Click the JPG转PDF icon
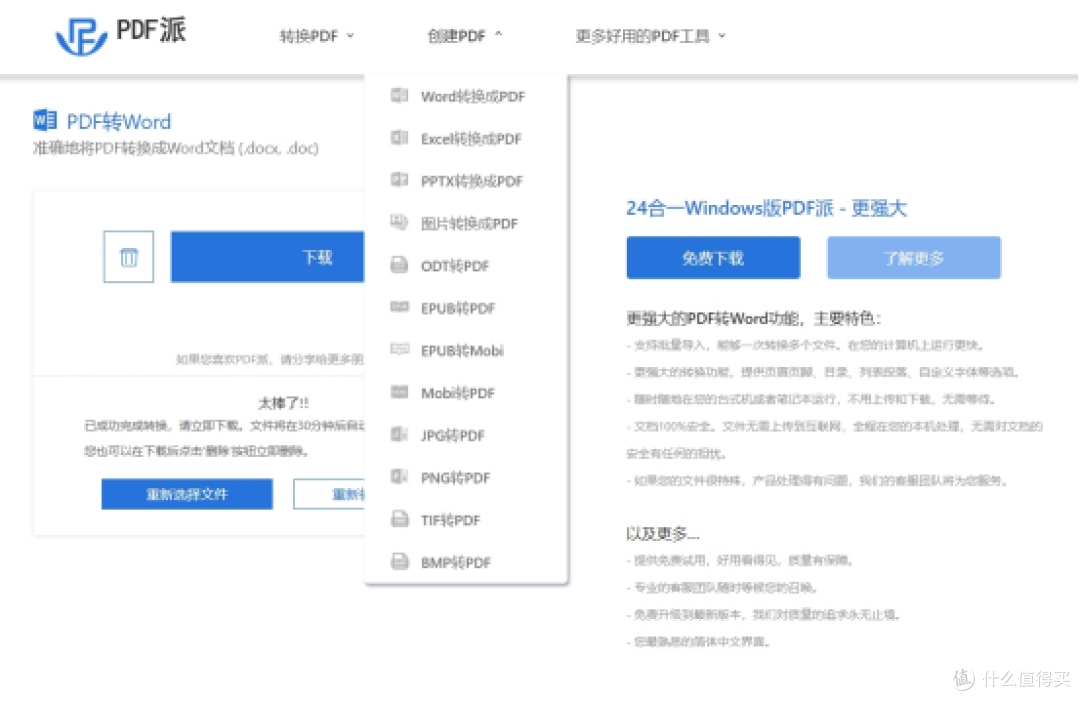This screenshot has width=1080, height=701. point(399,435)
